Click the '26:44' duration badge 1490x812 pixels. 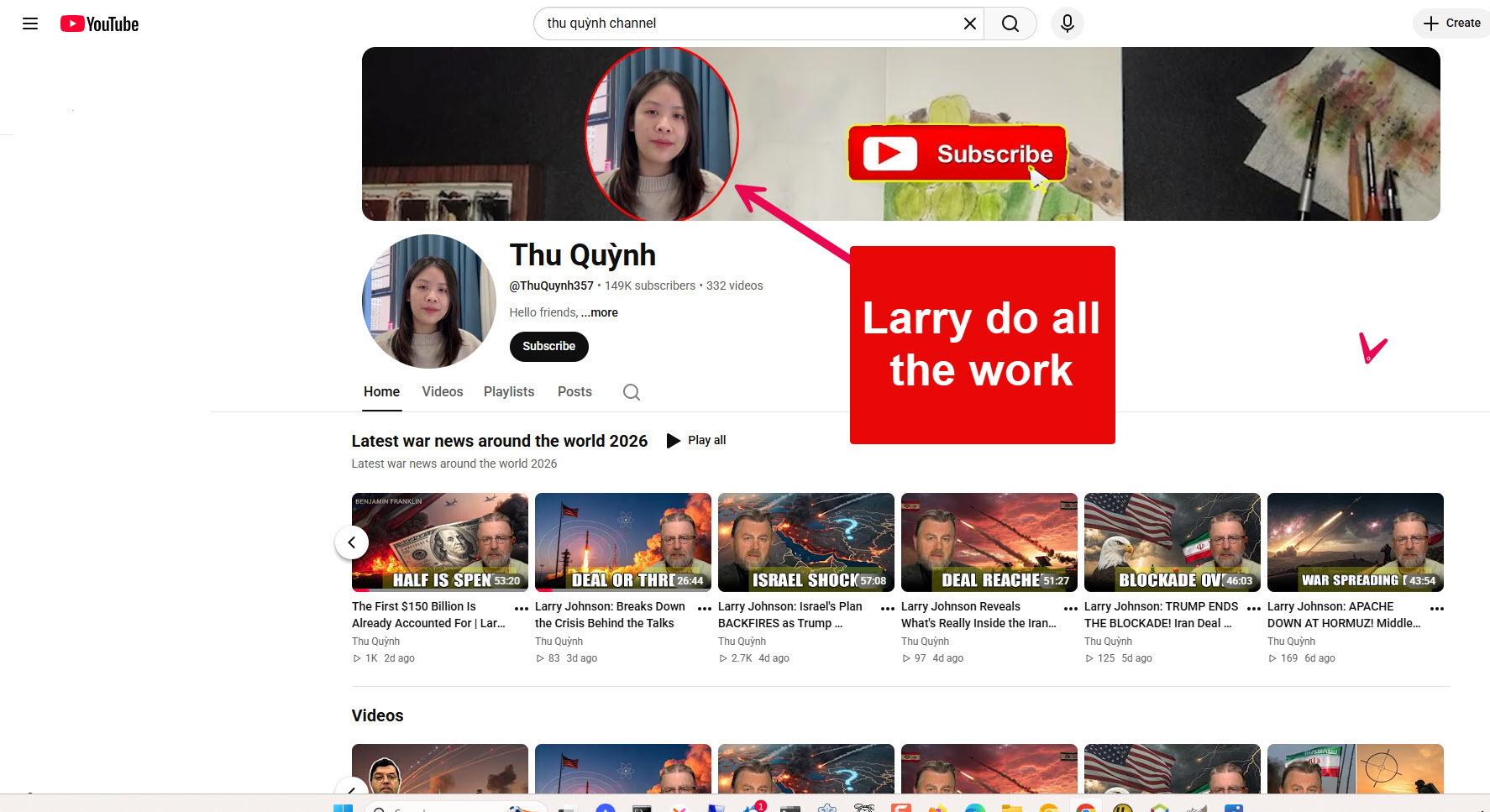(x=690, y=580)
